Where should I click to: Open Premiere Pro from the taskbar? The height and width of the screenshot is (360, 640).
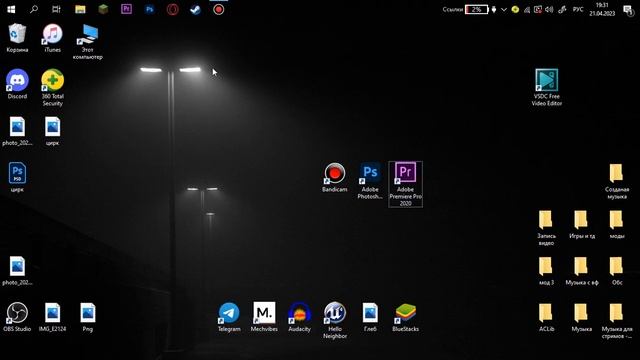[127, 9]
